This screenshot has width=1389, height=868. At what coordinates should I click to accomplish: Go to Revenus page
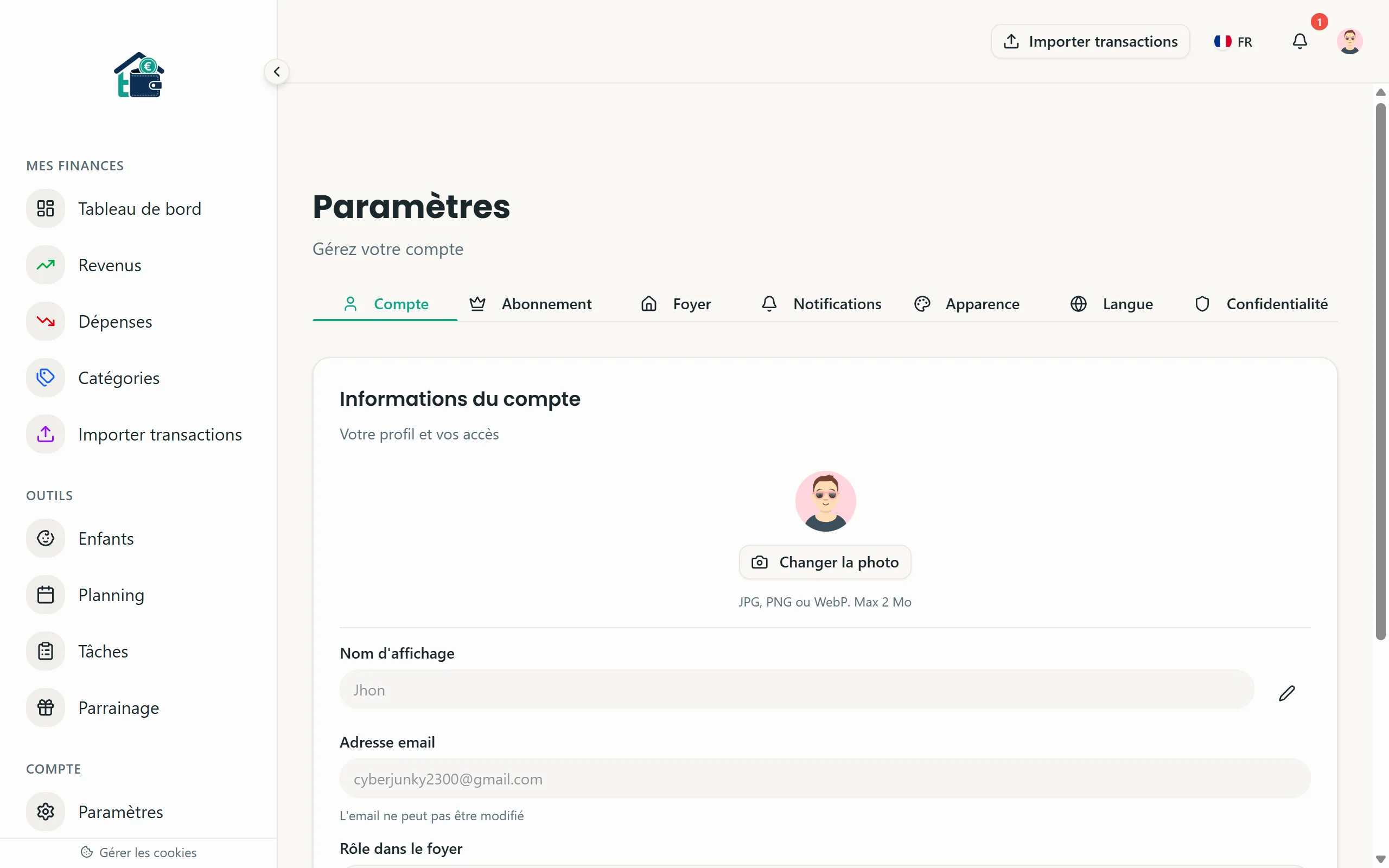pos(138,265)
